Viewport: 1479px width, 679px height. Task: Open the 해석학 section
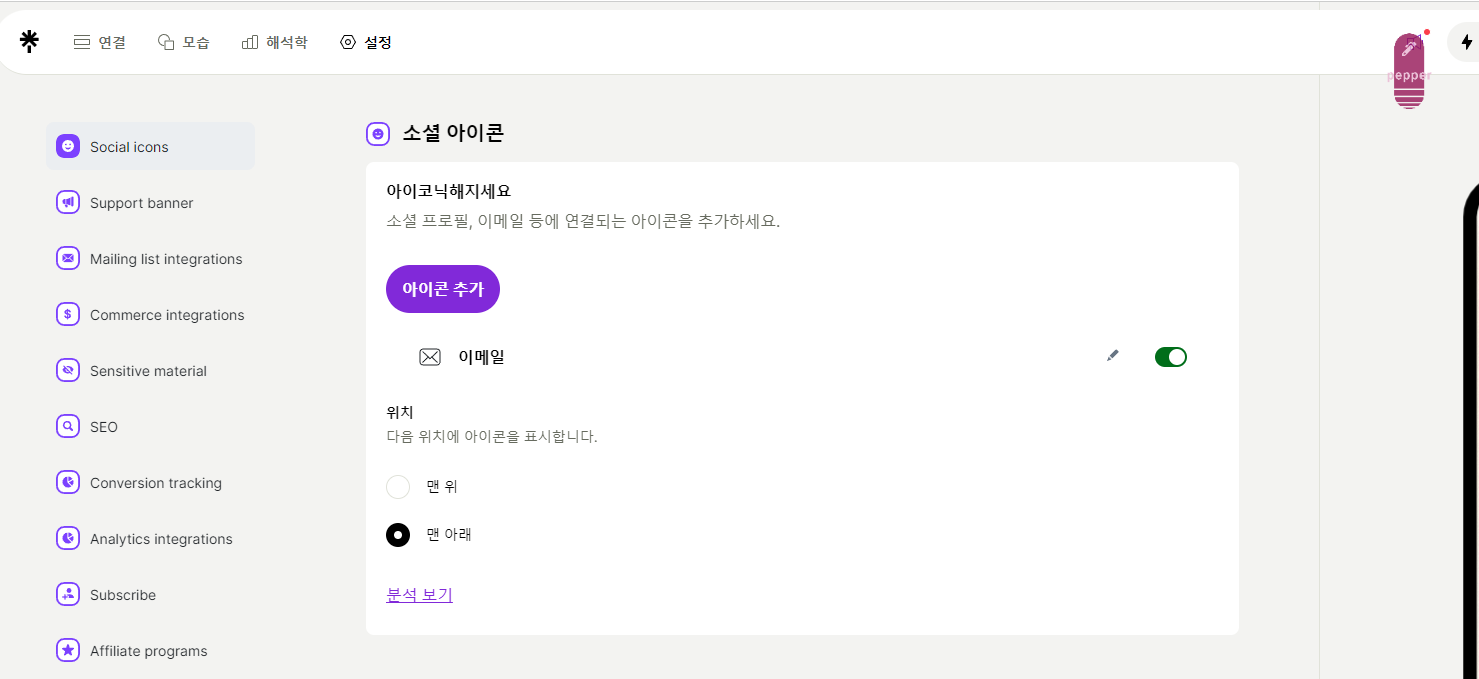(x=275, y=41)
